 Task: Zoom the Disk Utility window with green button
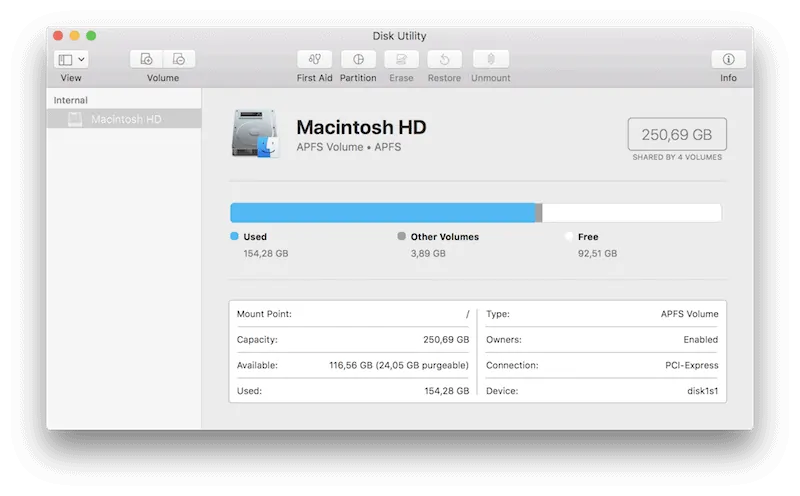91,35
